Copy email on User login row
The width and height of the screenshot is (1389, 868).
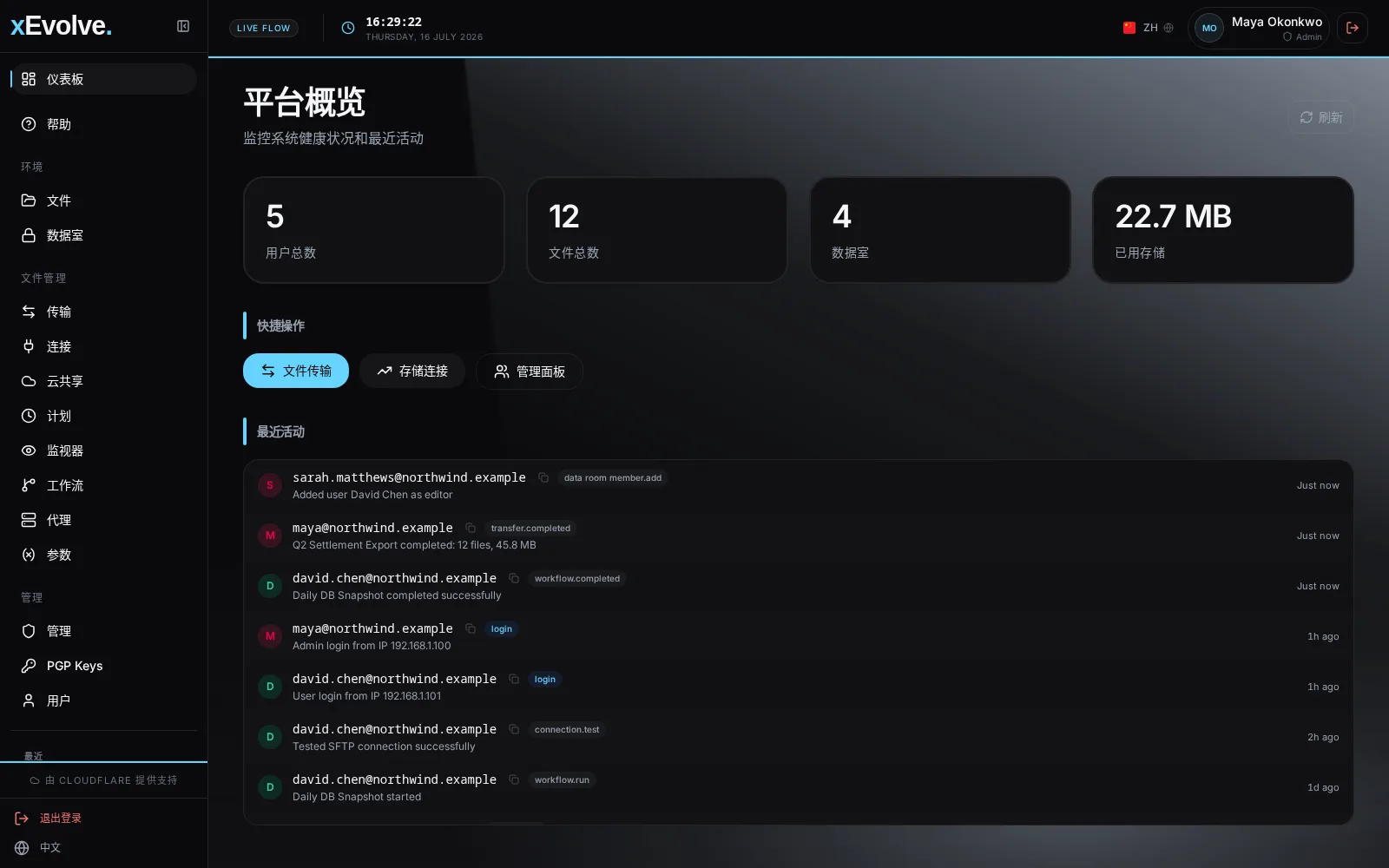[x=514, y=679]
